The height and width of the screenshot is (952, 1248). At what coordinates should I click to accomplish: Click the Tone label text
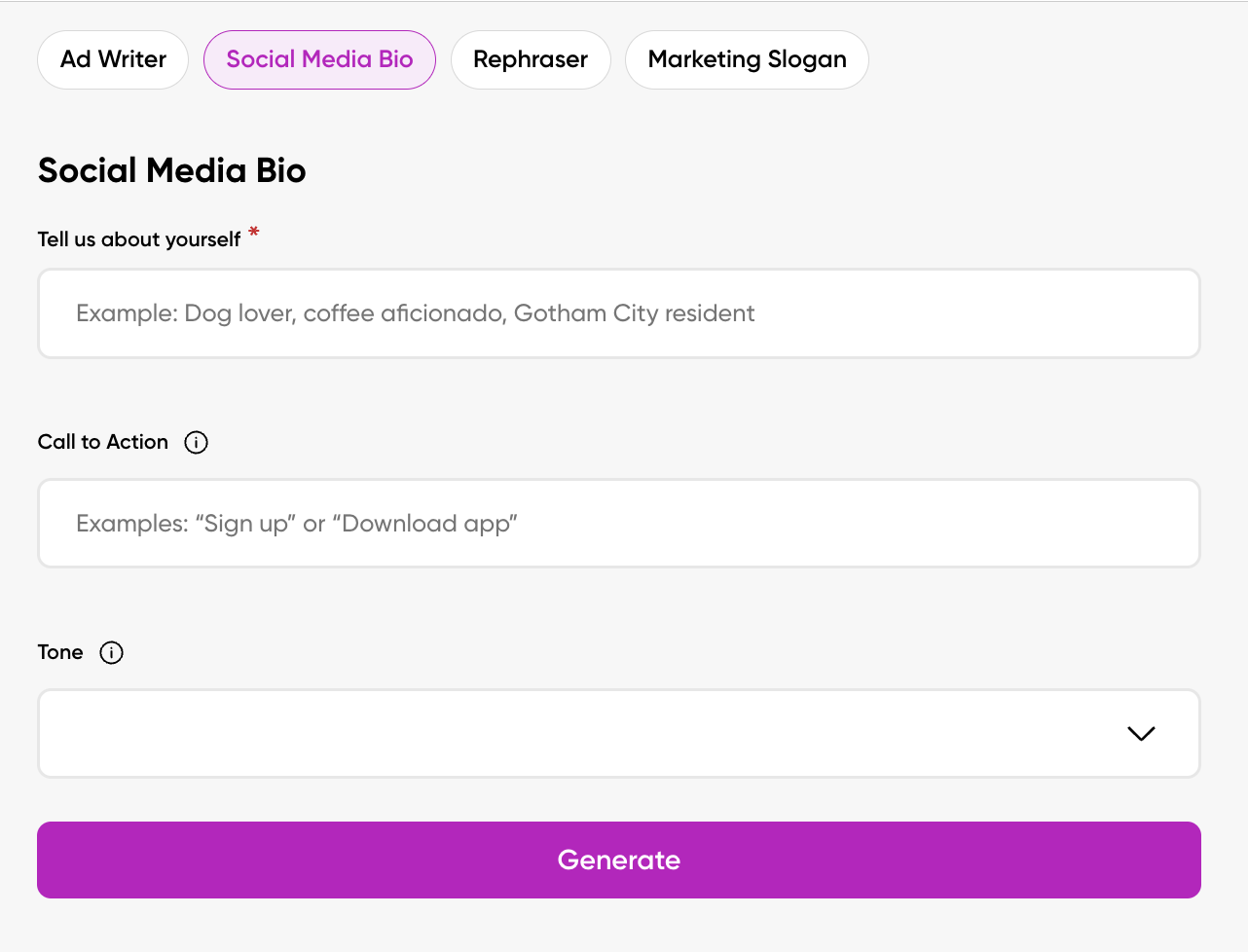60,652
